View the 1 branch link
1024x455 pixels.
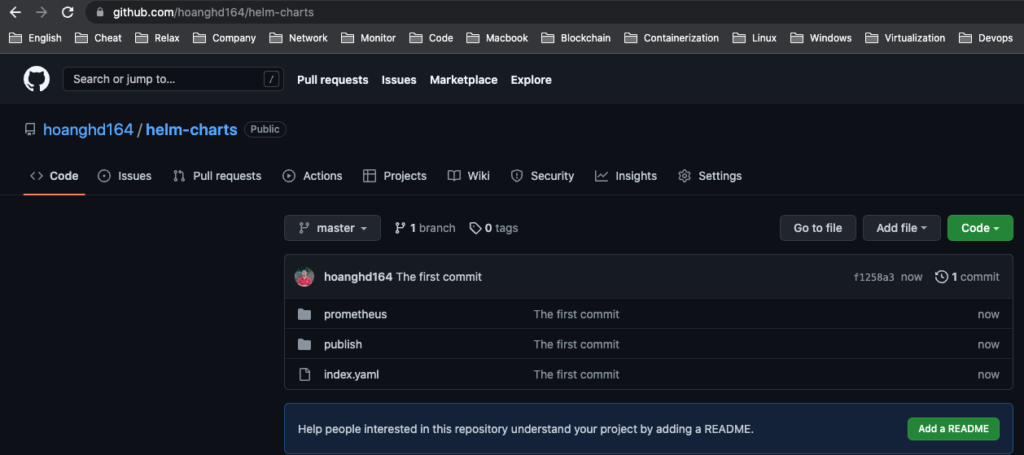point(425,228)
